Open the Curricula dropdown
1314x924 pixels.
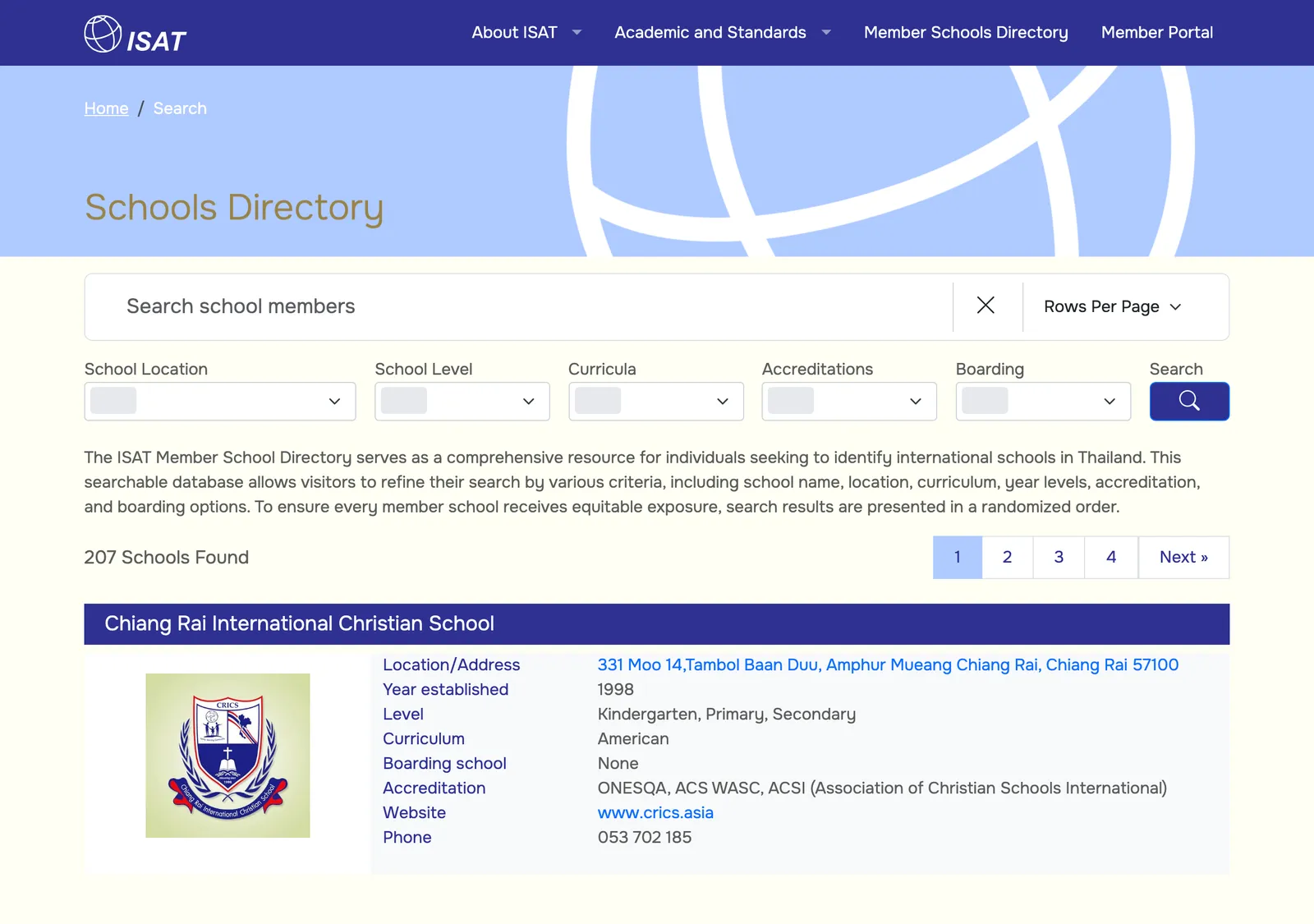coord(656,401)
